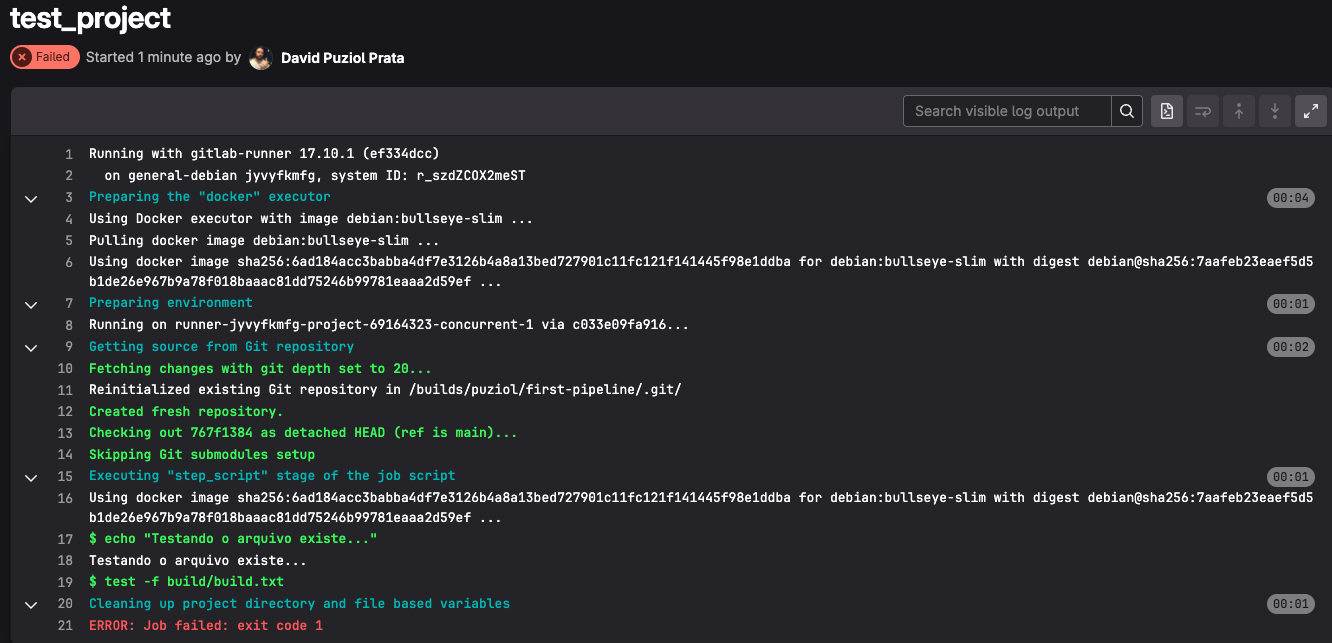Click the 00:04 duration badge
The width and height of the screenshot is (1332, 643).
pyautogui.click(x=1289, y=198)
